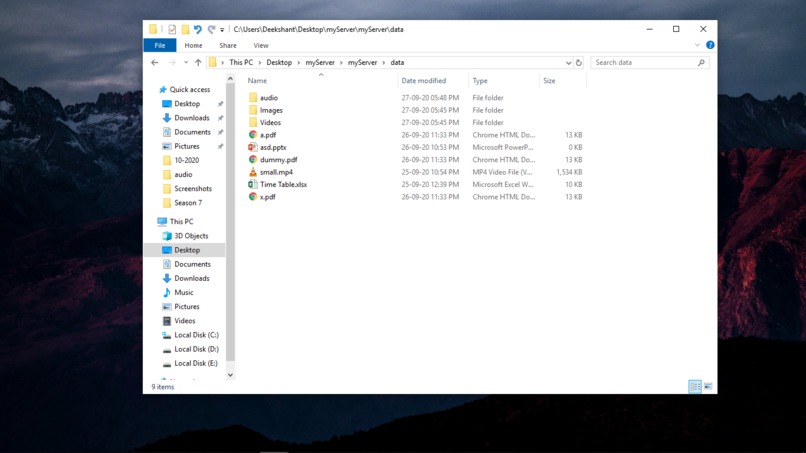
Task: Switch to the View ribbon tab
Action: [x=261, y=45]
